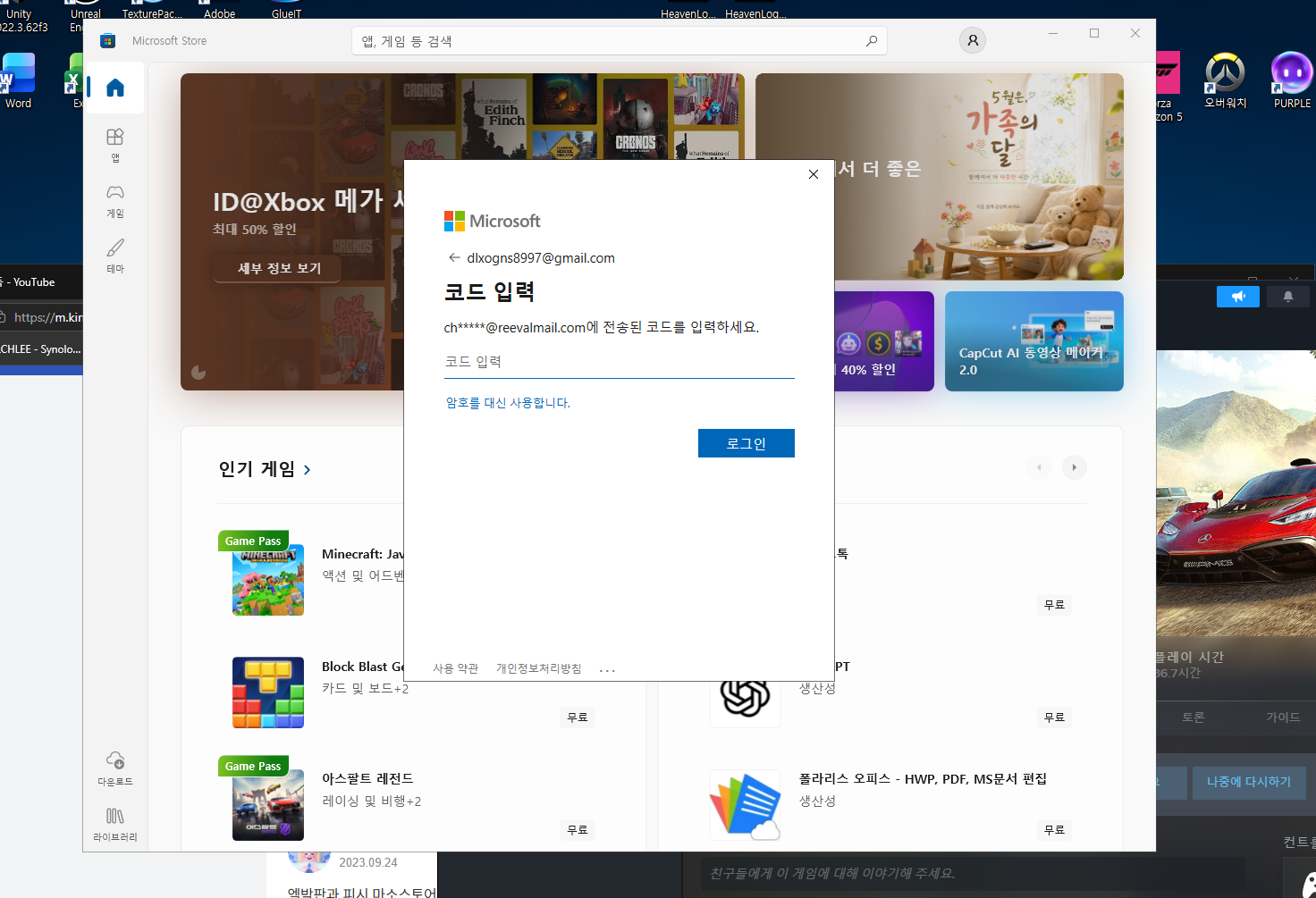
Task: Open the more options ellipsis in dialog footer
Action: click(x=607, y=669)
